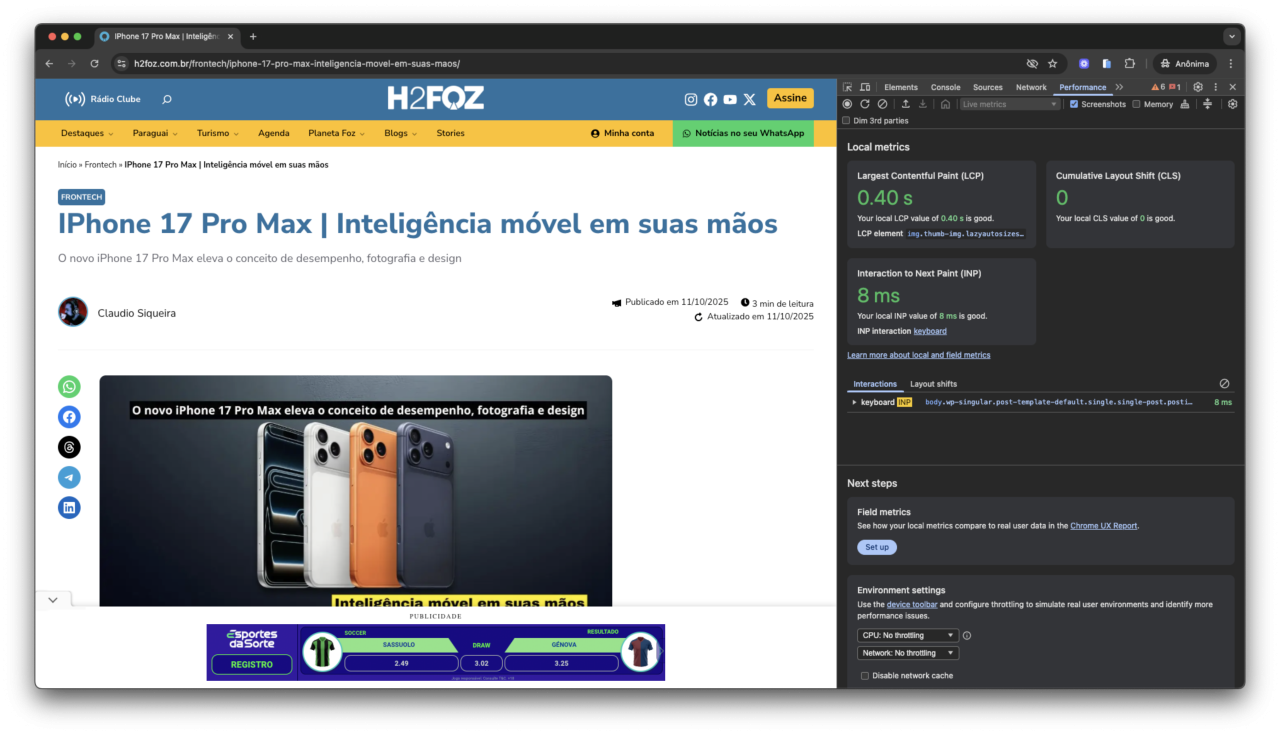Uncheck the Screenshots checkbox

pyautogui.click(x=1074, y=104)
